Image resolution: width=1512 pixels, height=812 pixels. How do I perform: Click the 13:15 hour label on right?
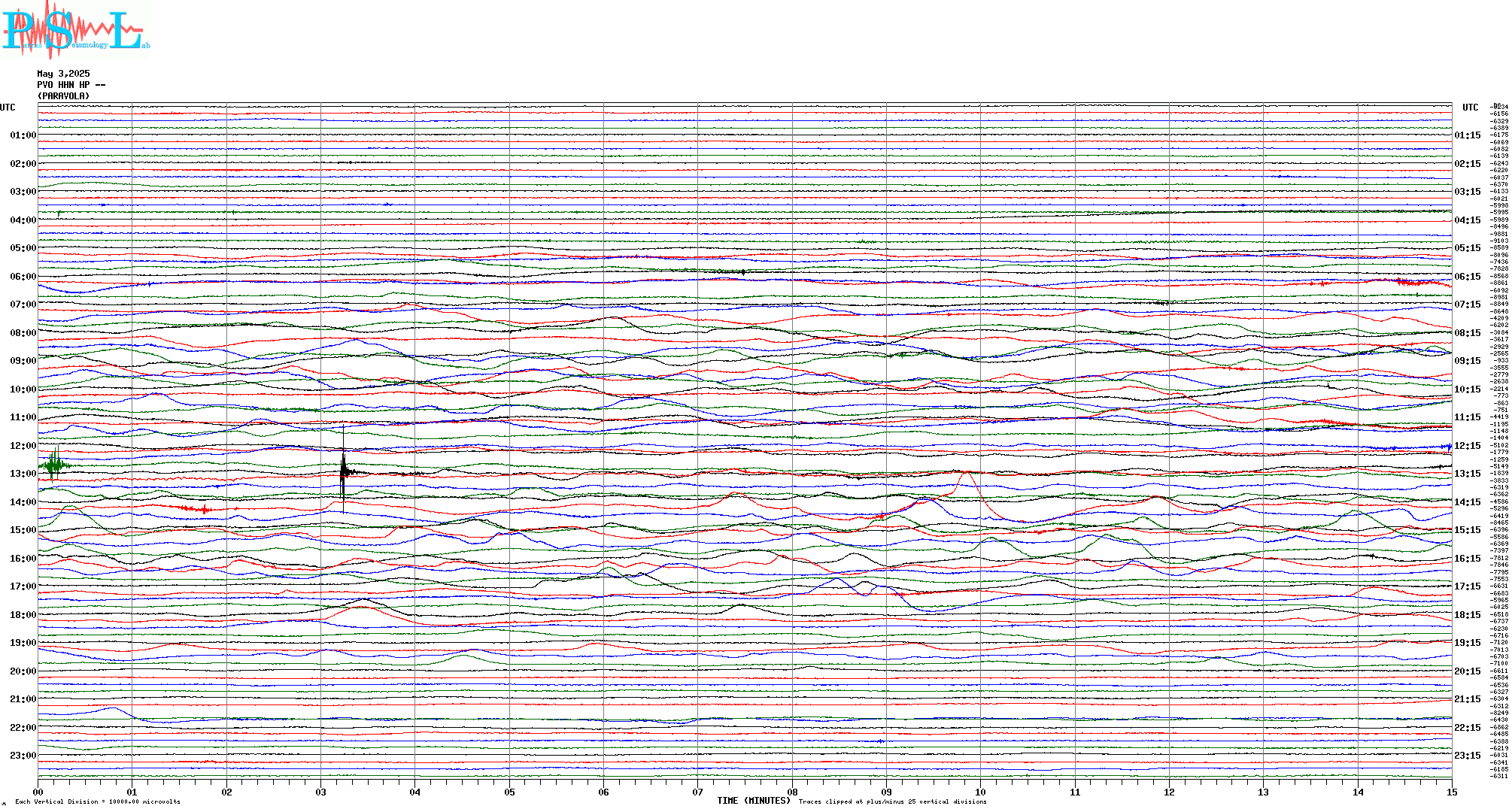(x=1467, y=474)
